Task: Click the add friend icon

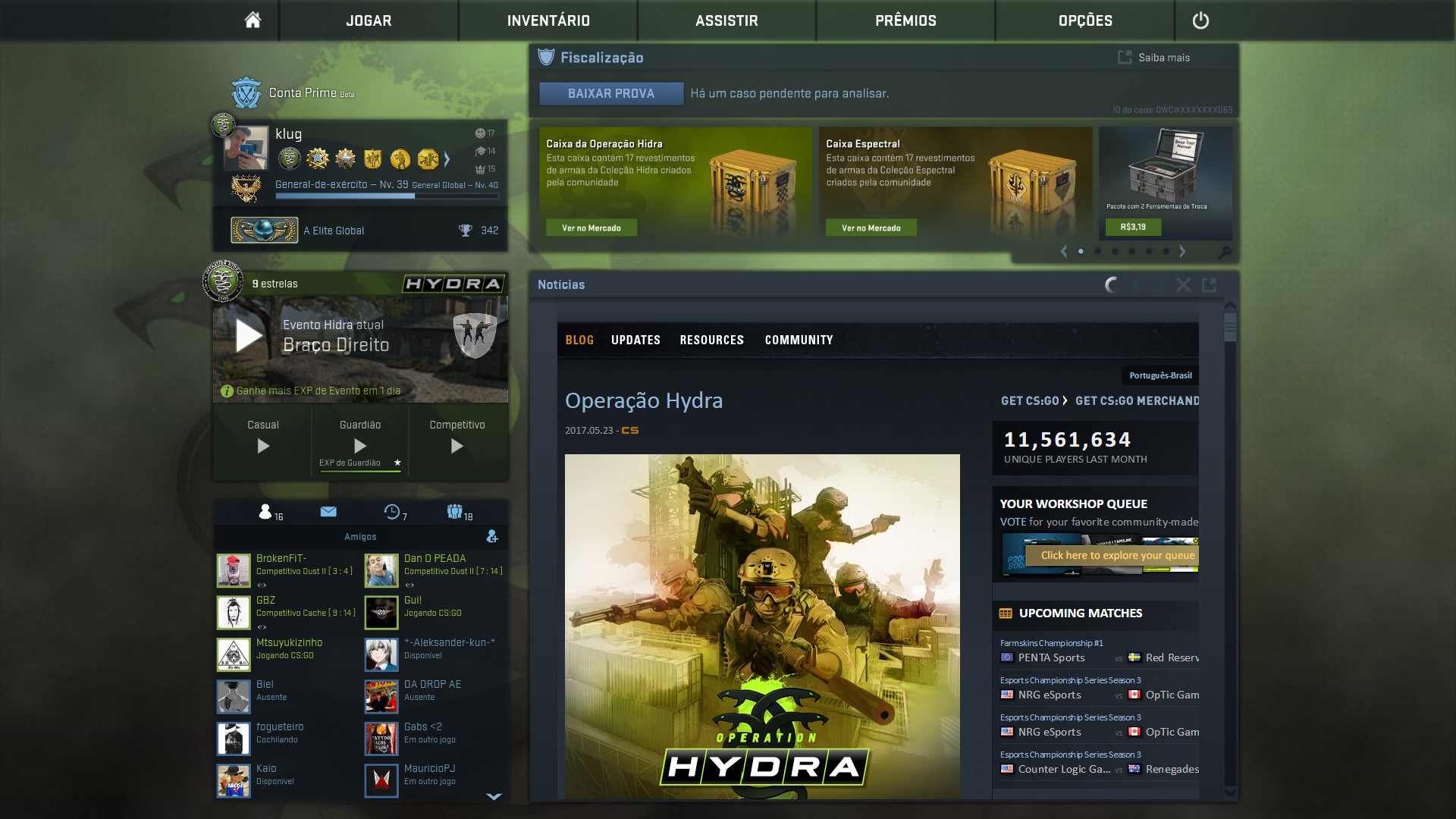Action: [492, 536]
